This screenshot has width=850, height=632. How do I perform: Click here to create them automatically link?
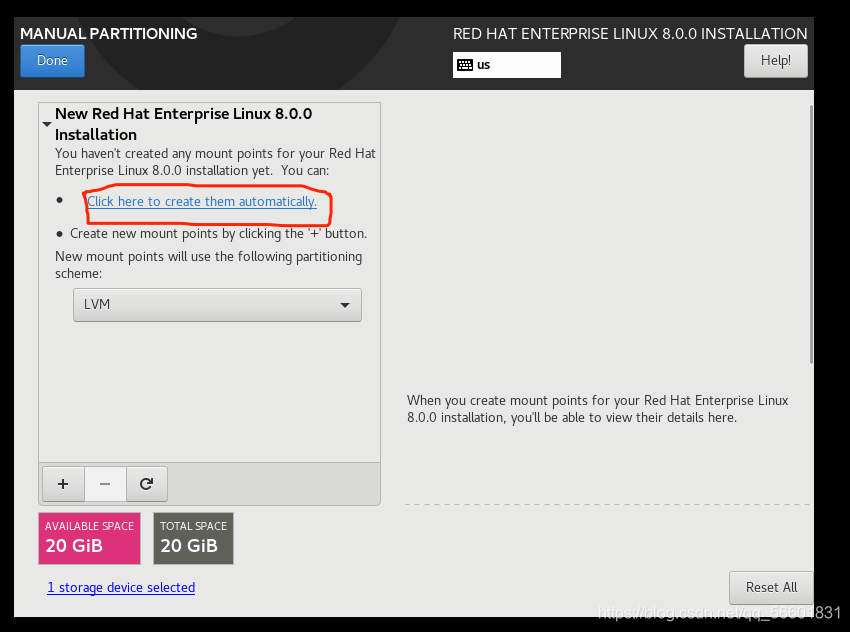coord(202,202)
